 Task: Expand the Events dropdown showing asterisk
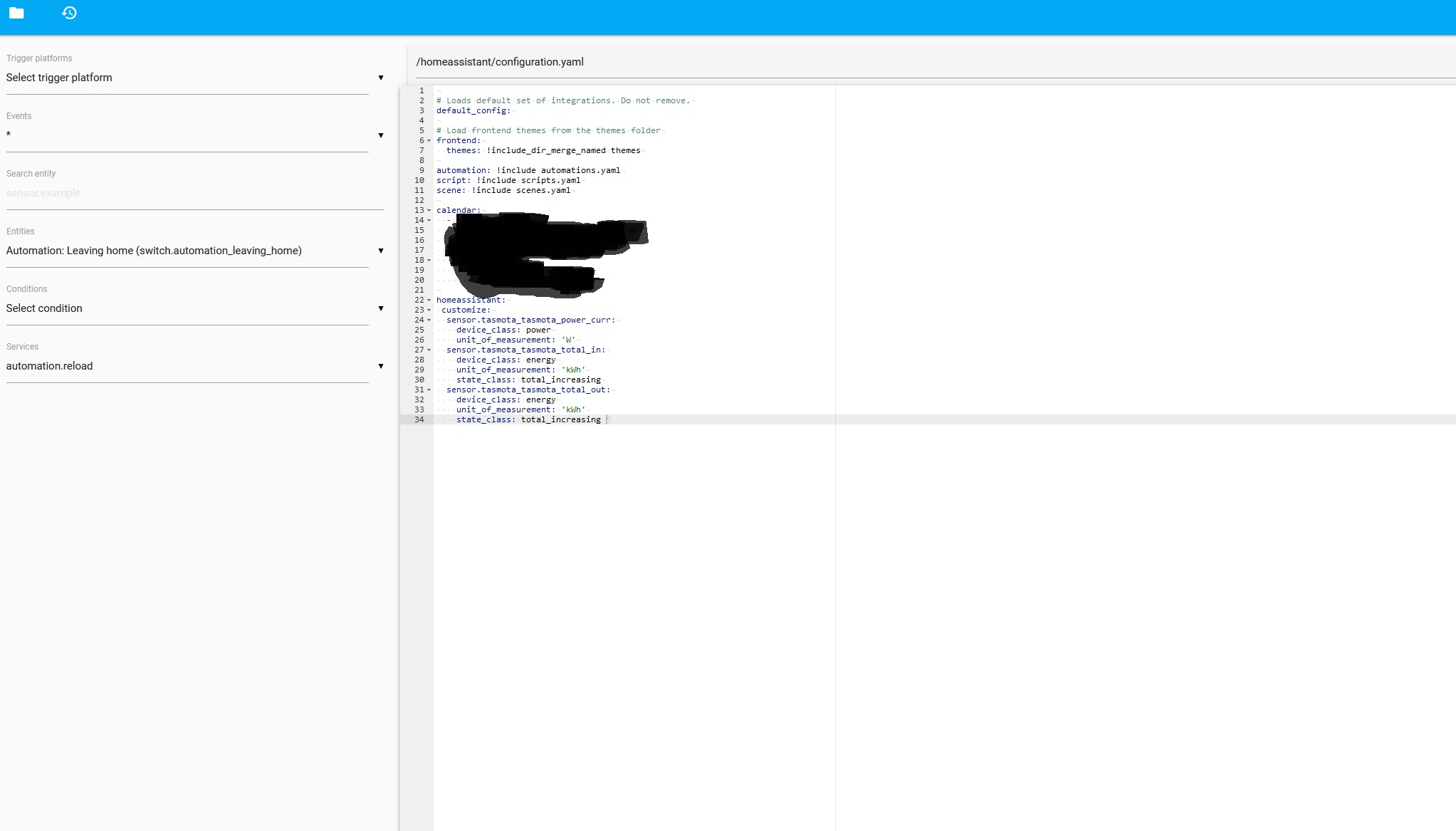pyautogui.click(x=187, y=135)
